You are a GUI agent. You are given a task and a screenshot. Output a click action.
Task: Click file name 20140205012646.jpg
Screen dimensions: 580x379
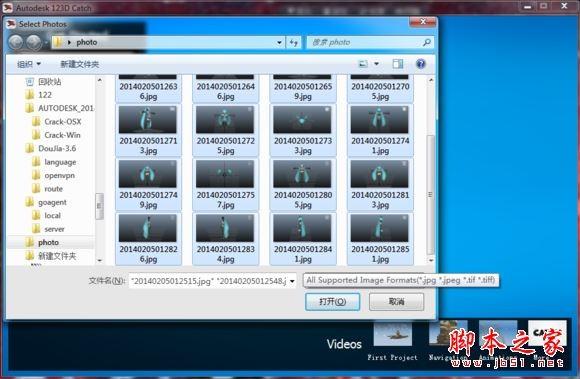click(x=226, y=91)
